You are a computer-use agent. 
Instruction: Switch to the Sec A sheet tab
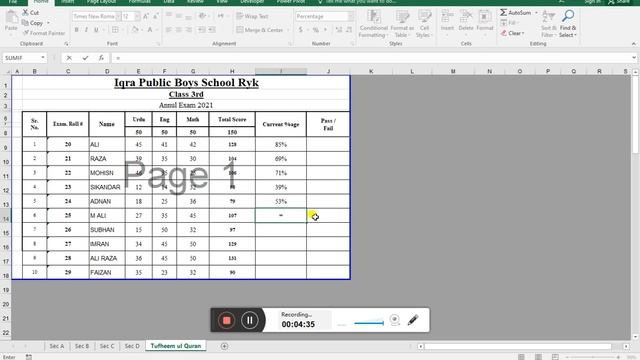pos(57,346)
